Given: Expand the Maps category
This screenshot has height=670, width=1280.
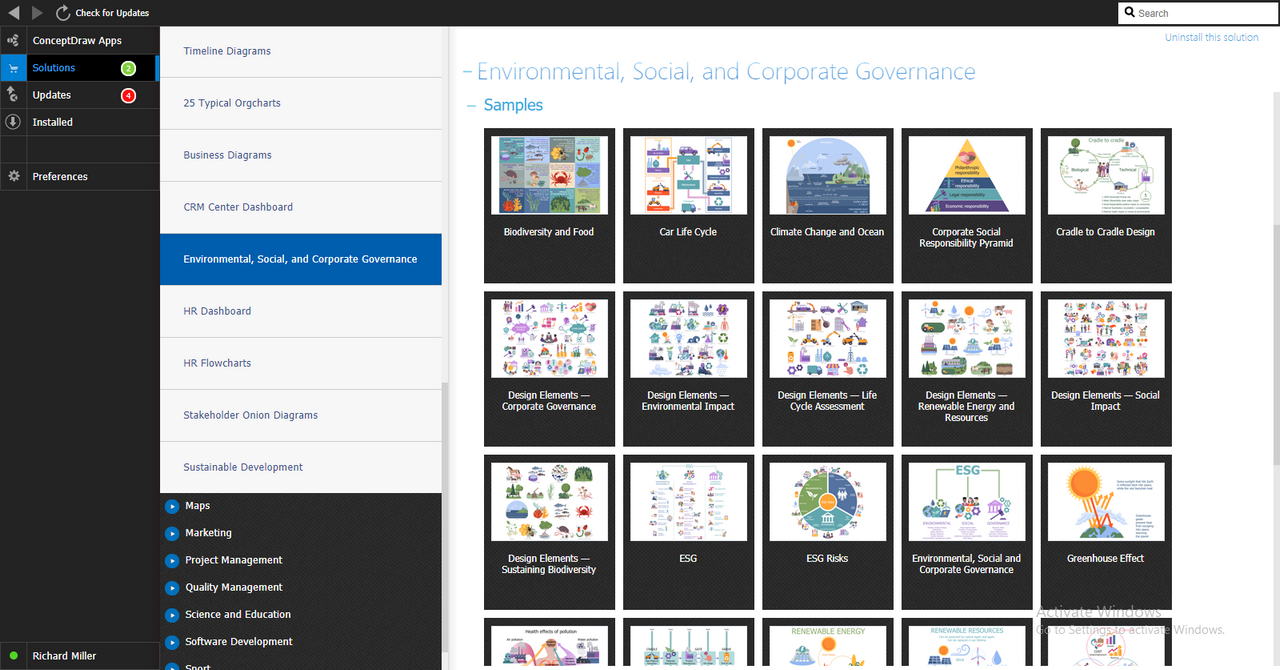Looking at the screenshot, I should point(173,506).
